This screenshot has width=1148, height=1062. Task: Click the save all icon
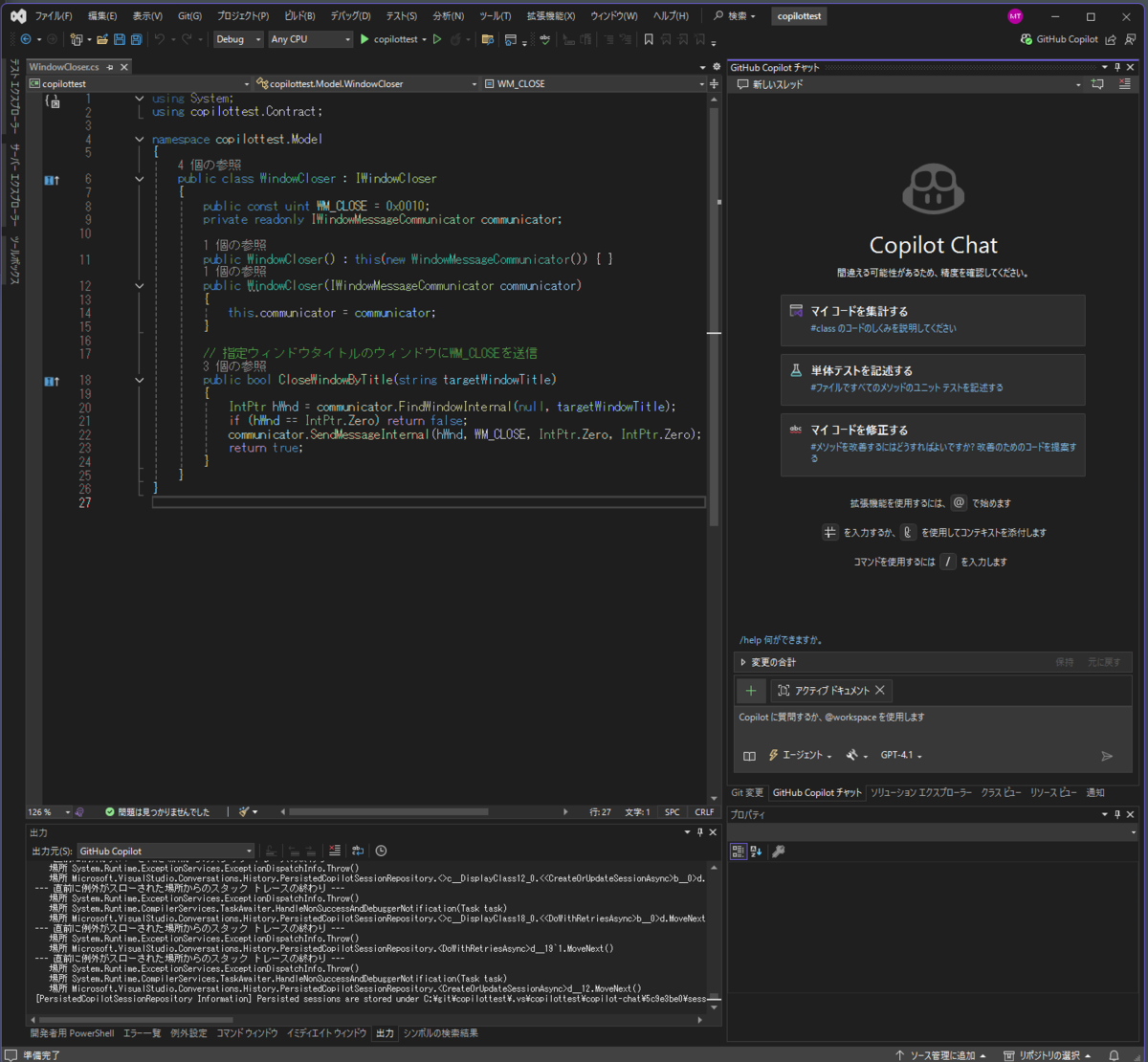tap(136, 39)
